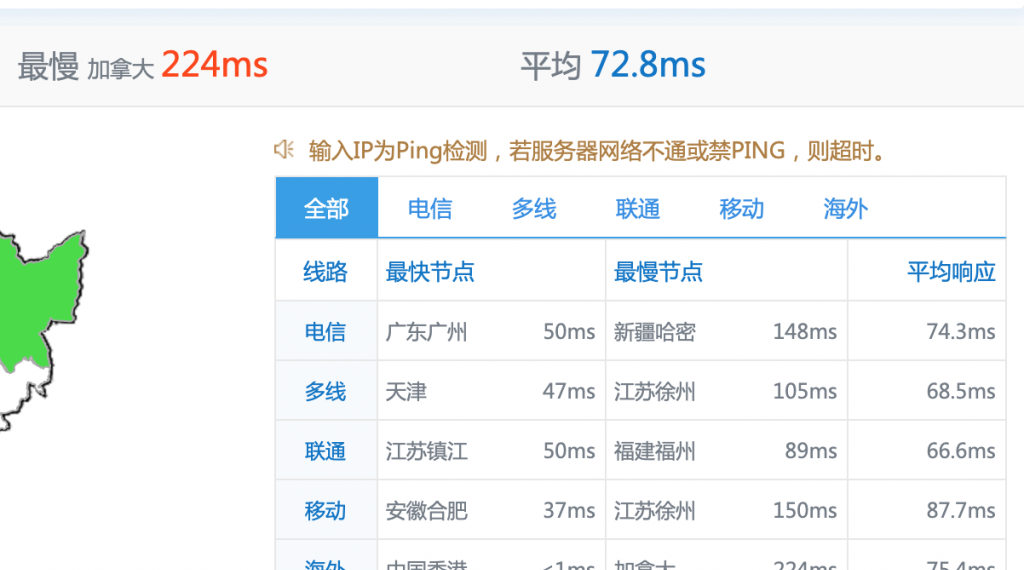Open the 移动 tab
Viewport: 1024px width, 570px height.
point(741,209)
